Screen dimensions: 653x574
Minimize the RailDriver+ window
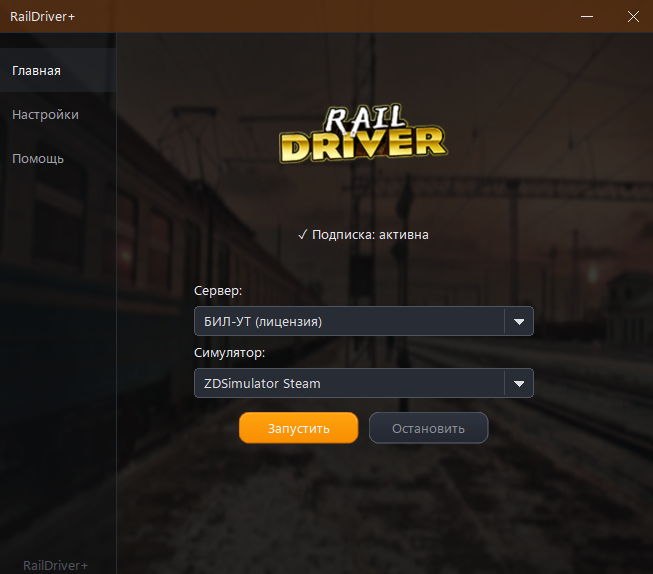point(587,16)
